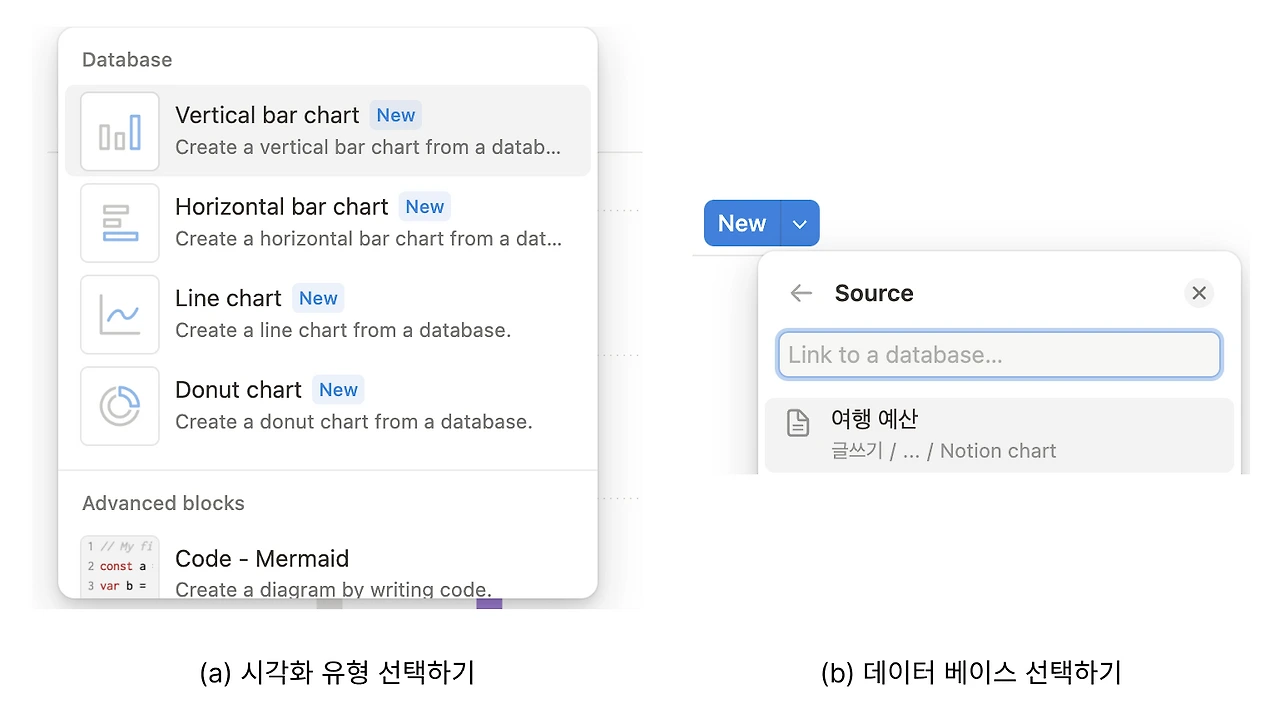
Task: Select the Donut chart icon
Action: [120, 406]
